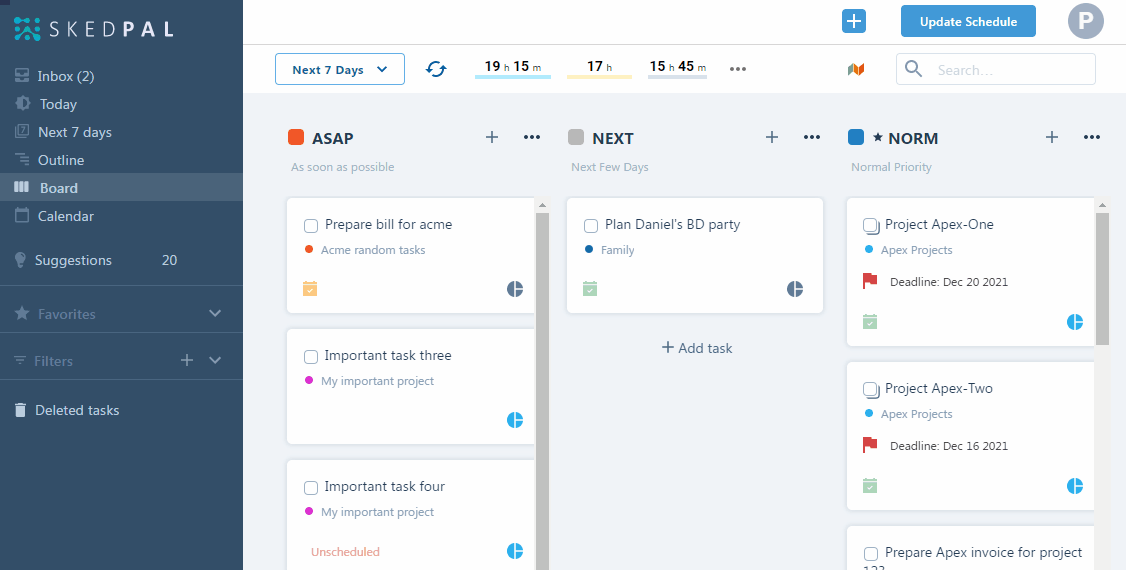Click into the Search field
The width and height of the screenshot is (1126, 570).
pos(995,69)
